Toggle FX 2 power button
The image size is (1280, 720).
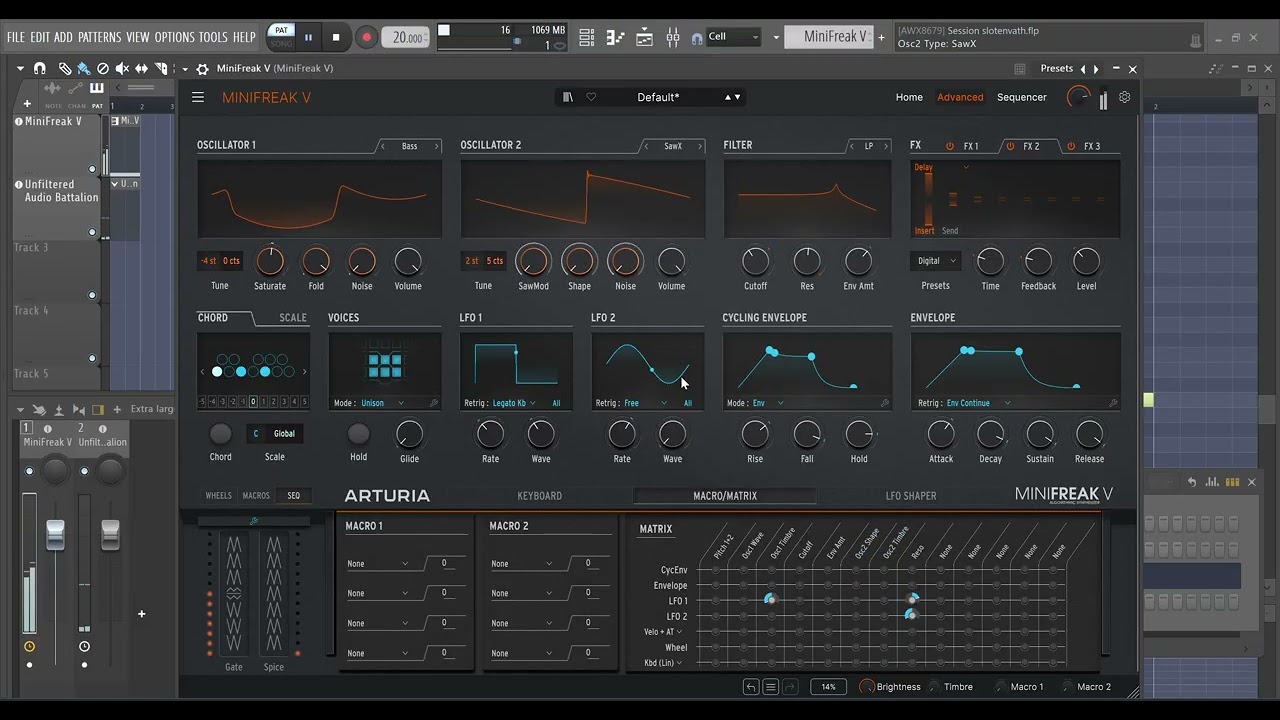1010,146
